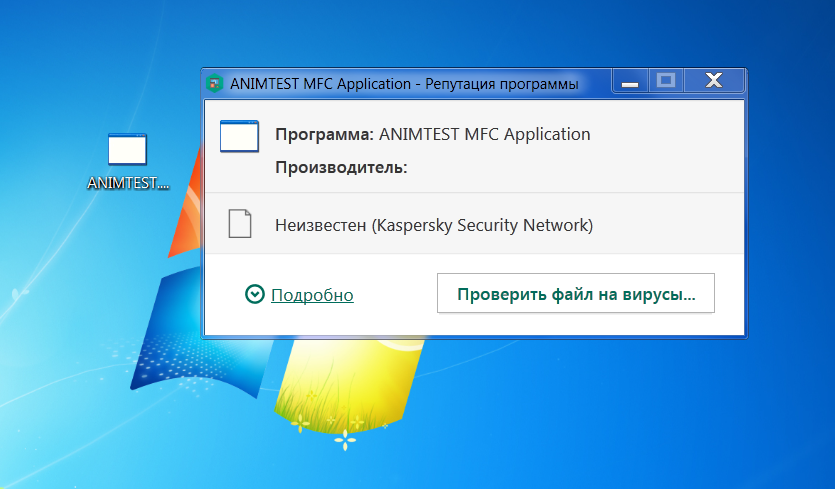Close the Репутация программы dialog

[714, 81]
